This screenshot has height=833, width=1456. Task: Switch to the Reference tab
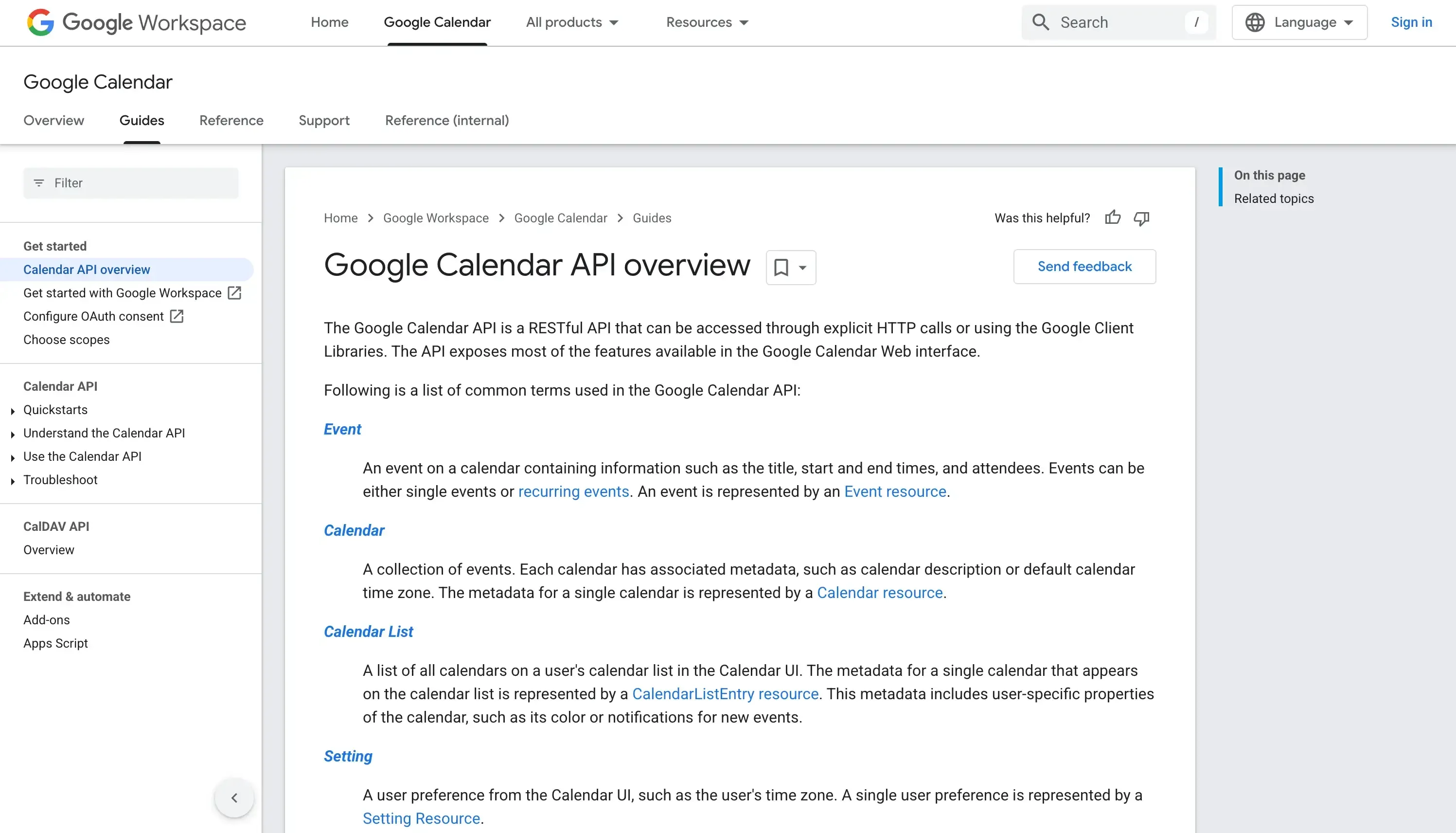pyautogui.click(x=231, y=121)
